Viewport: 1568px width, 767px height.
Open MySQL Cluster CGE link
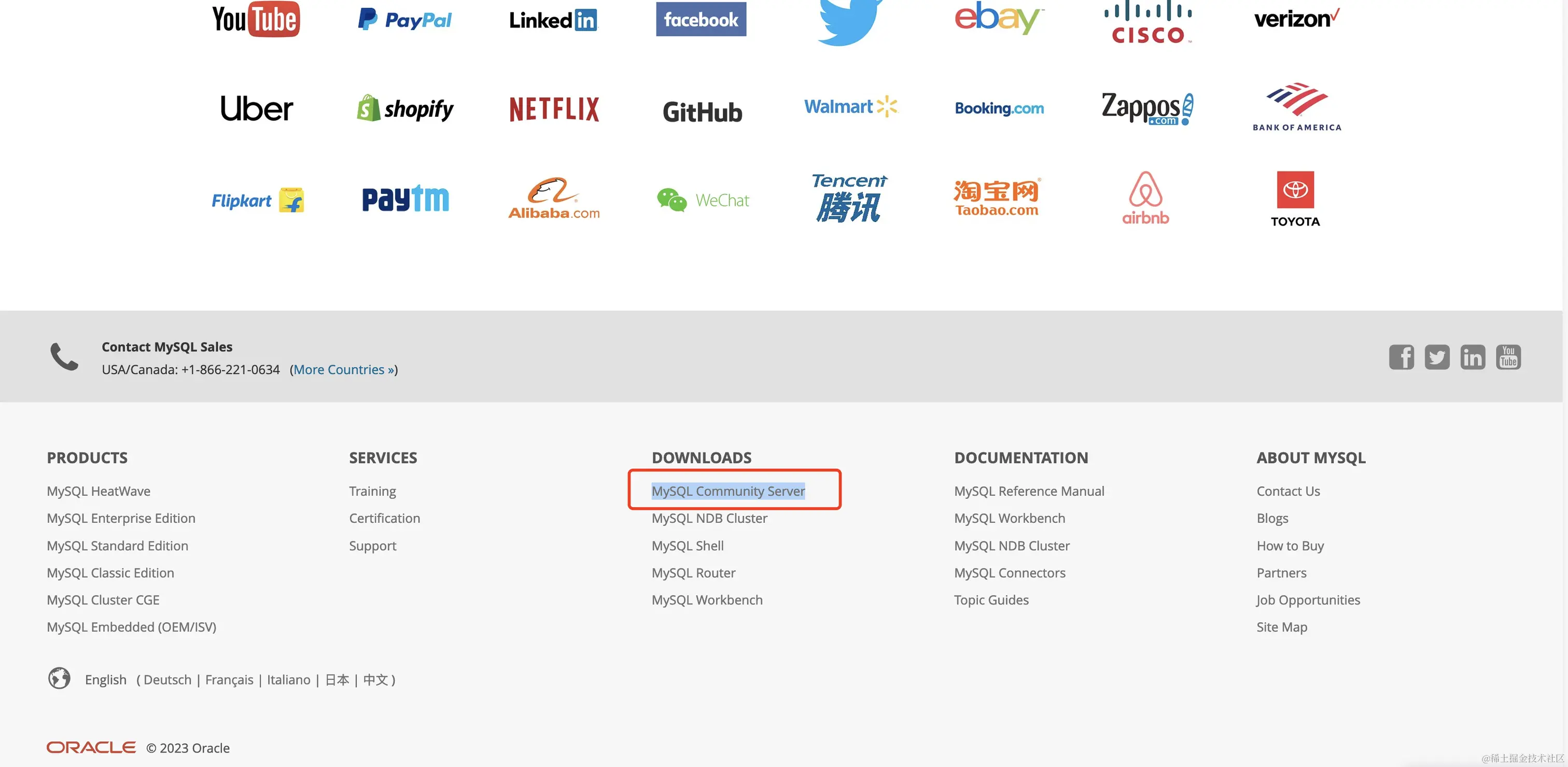[103, 599]
